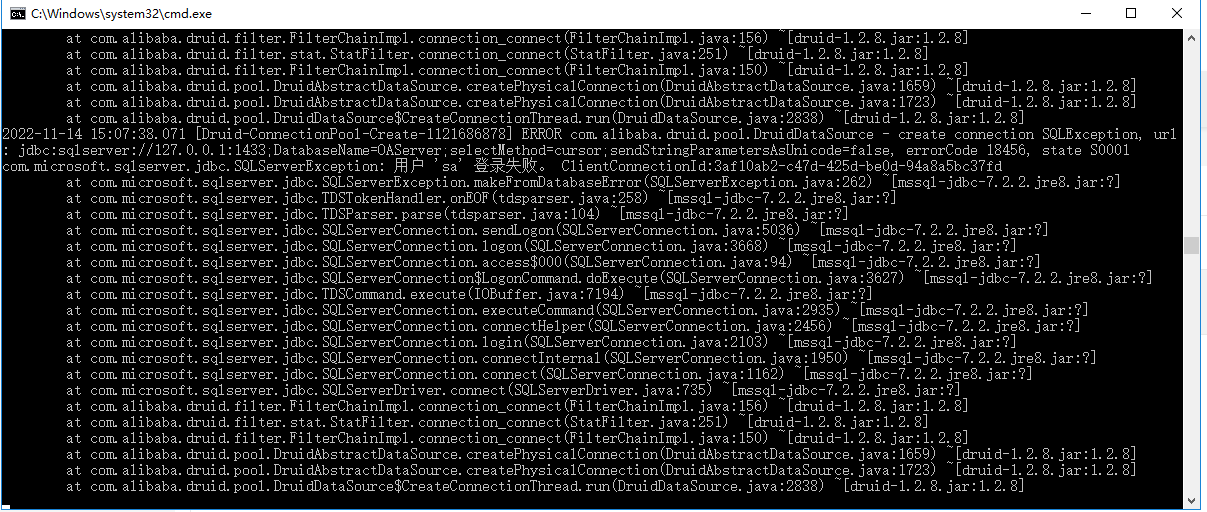Image resolution: width=1207 pixels, height=512 pixels.
Task: Open the cmd.exe system menu icon
Action: (x=14, y=14)
